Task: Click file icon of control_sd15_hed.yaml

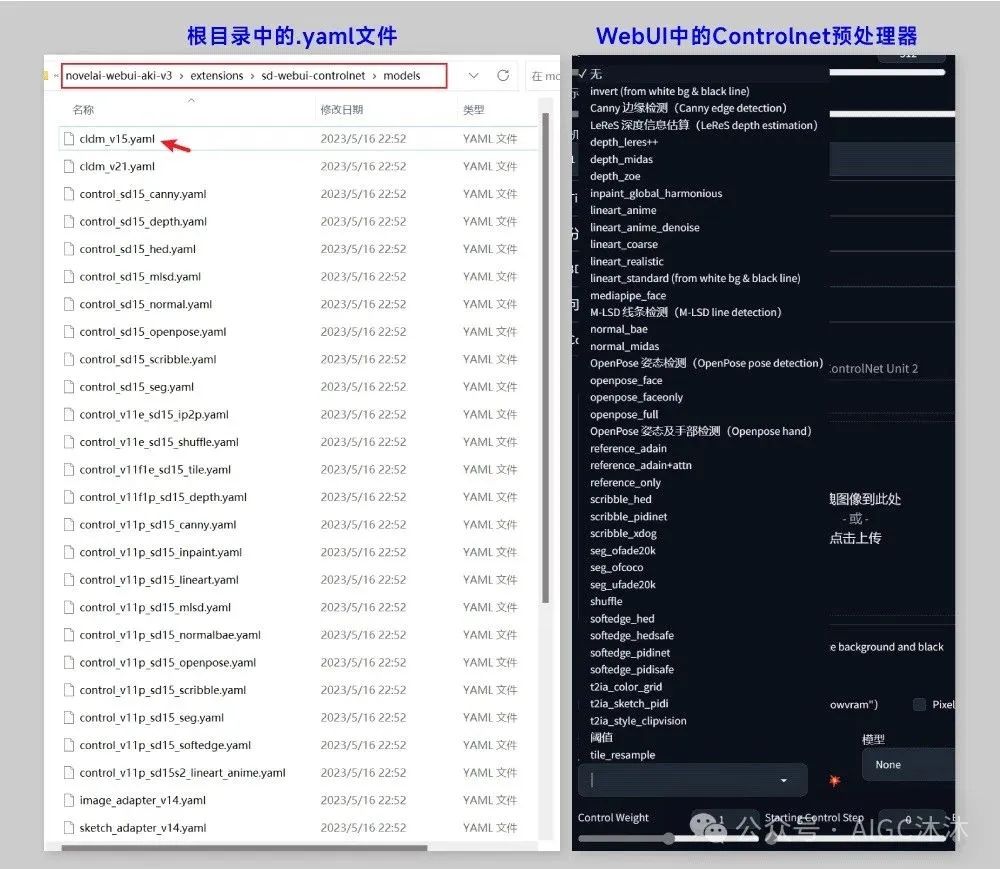Action: pyautogui.click(x=69, y=249)
